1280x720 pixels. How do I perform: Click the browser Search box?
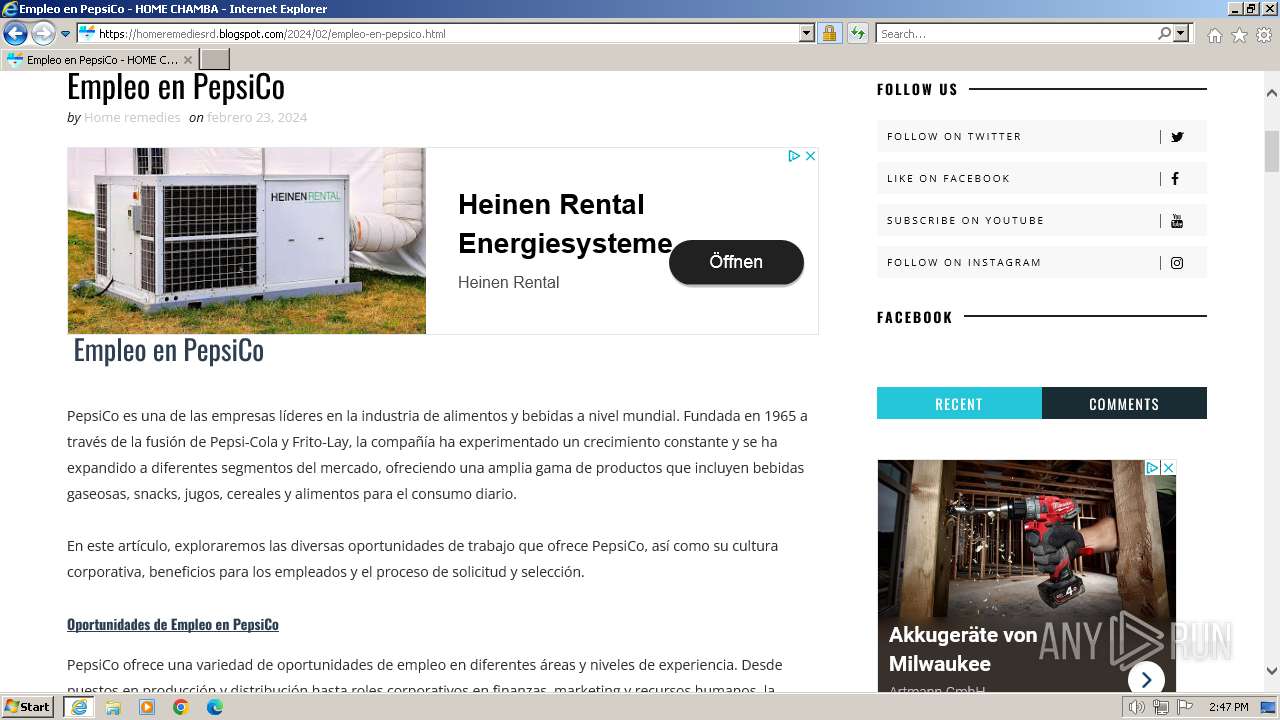coord(1017,33)
